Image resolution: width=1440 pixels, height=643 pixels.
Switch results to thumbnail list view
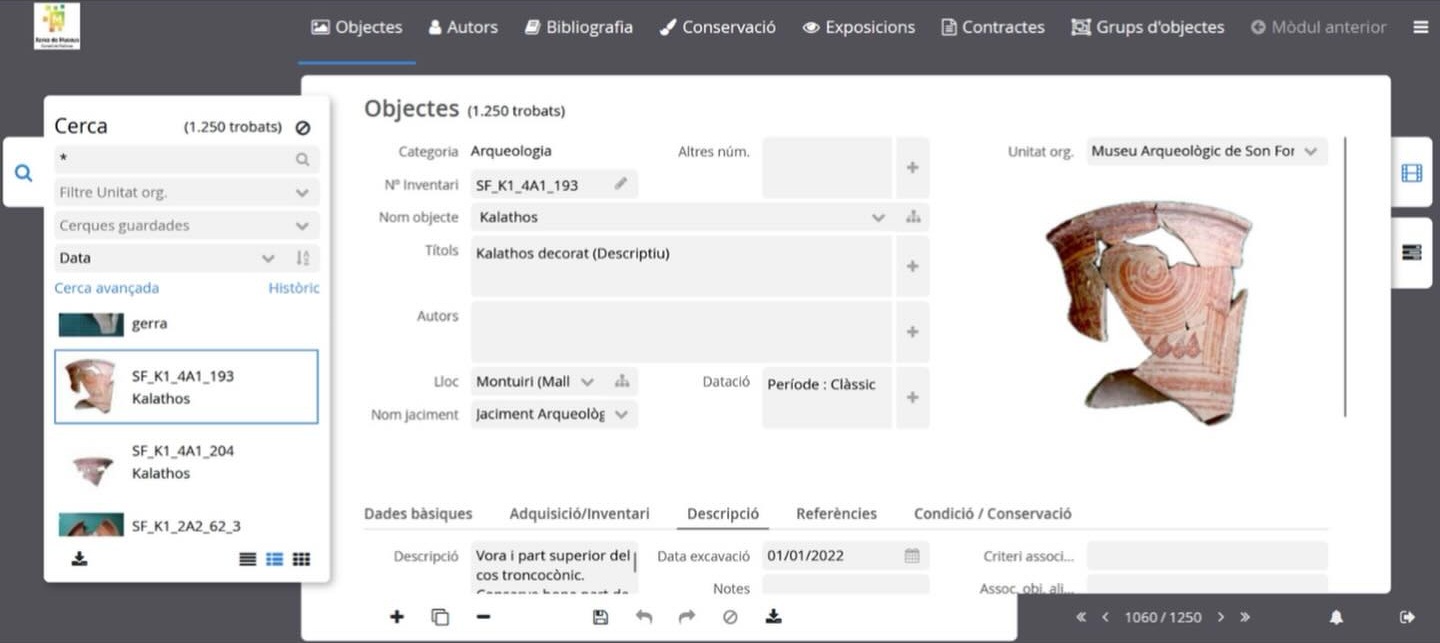tap(274, 559)
